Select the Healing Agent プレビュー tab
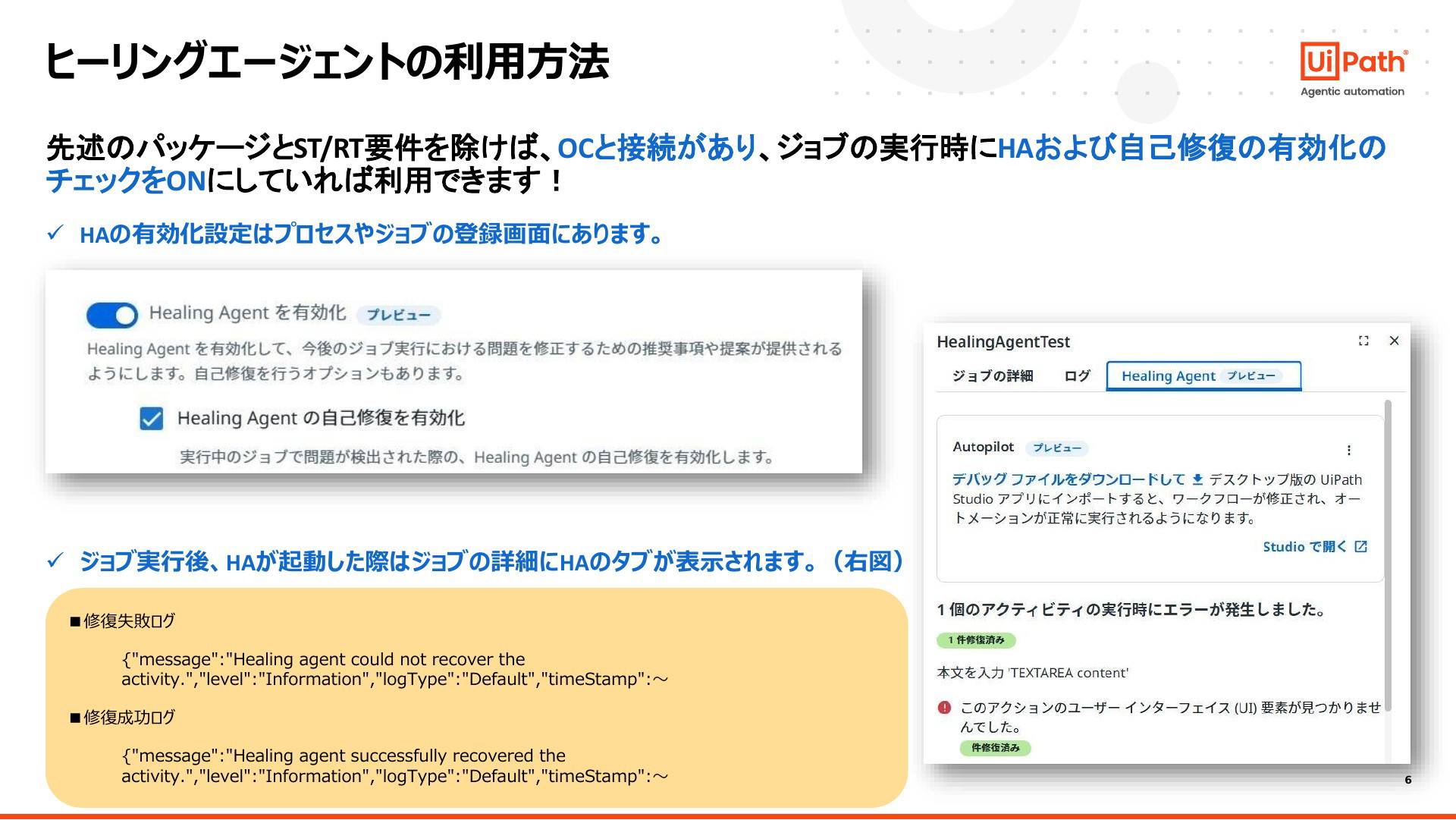The image size is (1456, 820). click(1203, 376)
